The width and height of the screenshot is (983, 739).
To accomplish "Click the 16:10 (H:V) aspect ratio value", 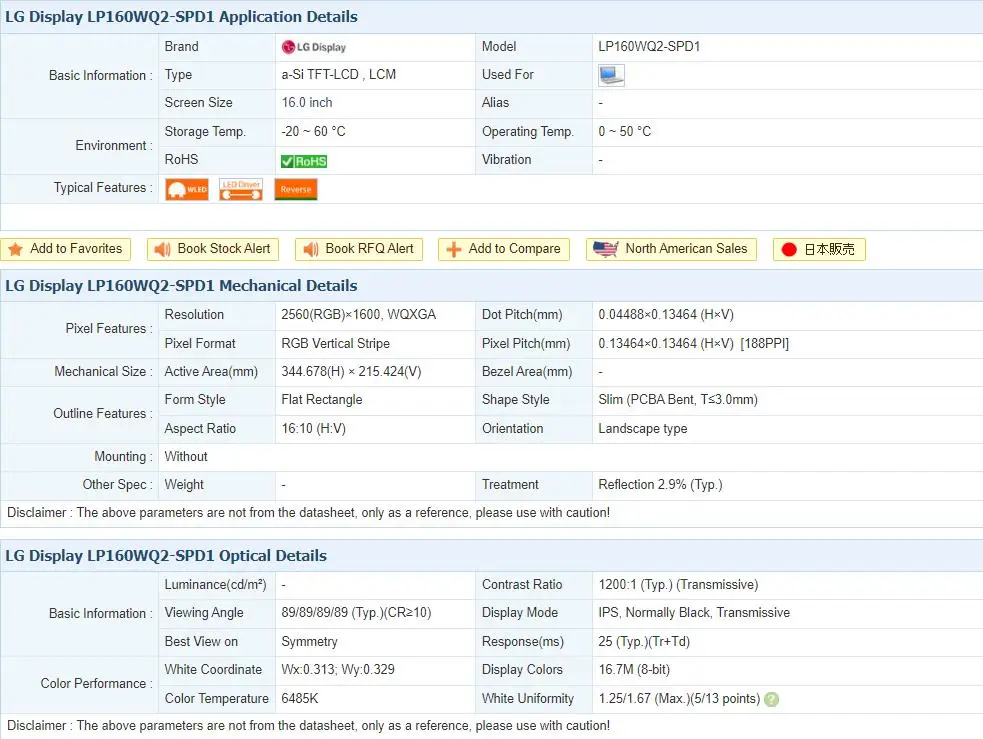I will tap(313, 429).
